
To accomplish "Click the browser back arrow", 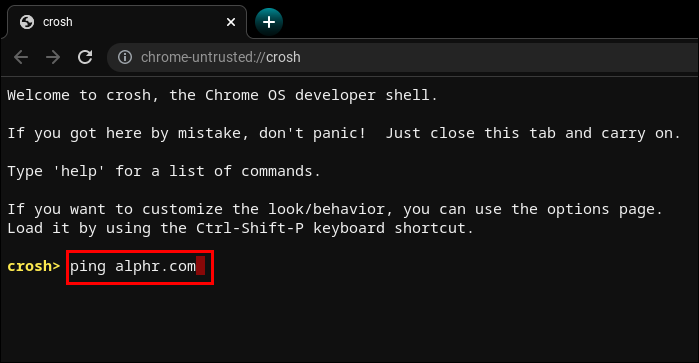I will 21,57.
